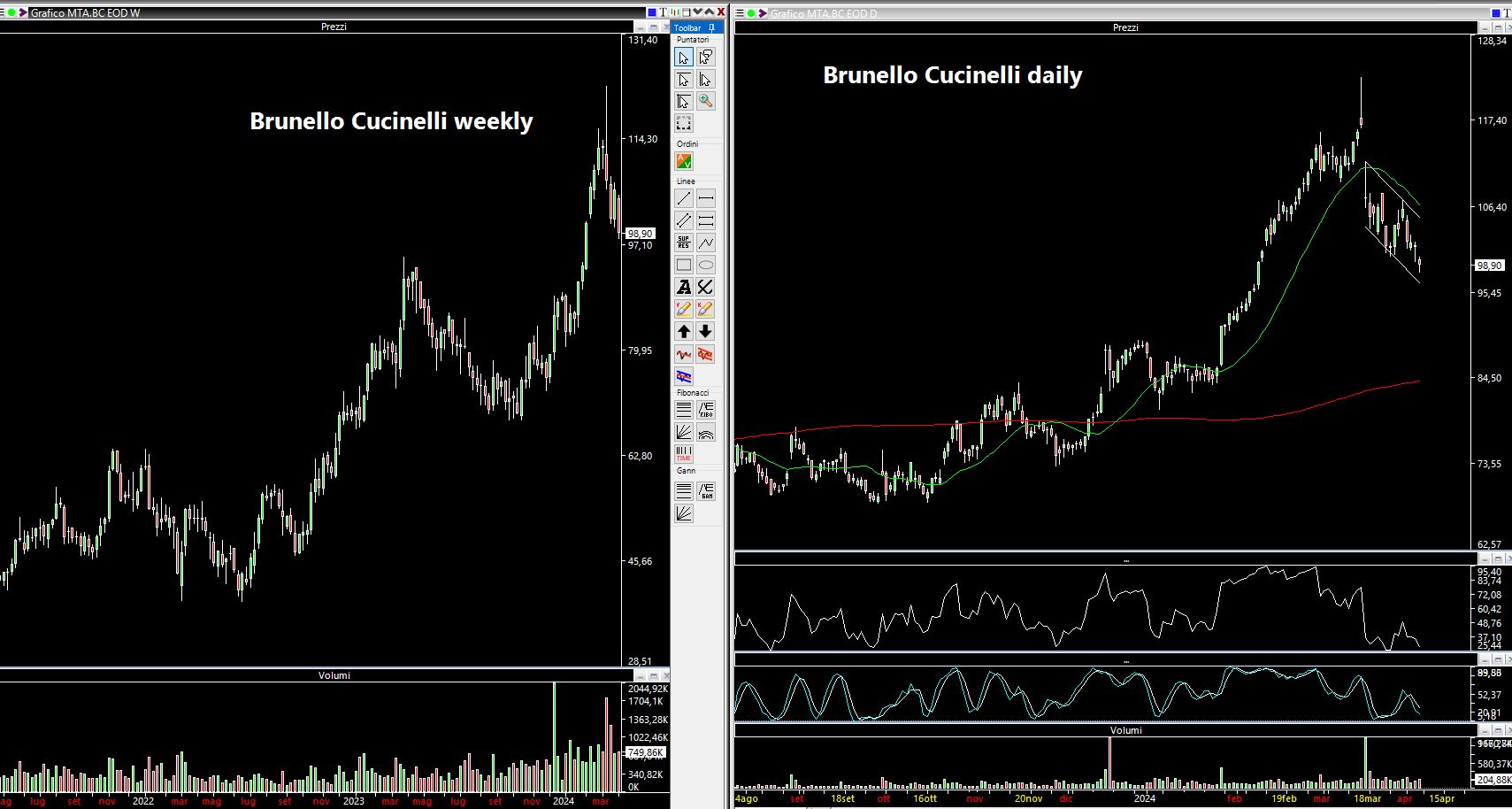Click green dot in weekly chart title bar
Screen dimensions: 1512x809
click(x=11, y=12)
